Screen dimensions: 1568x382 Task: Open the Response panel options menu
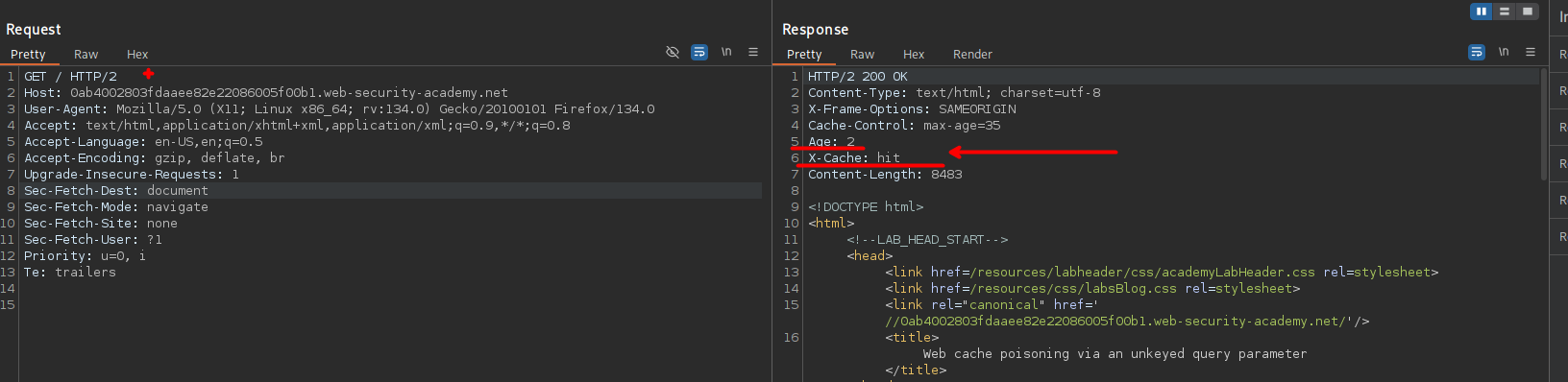tap(1531, 52)
